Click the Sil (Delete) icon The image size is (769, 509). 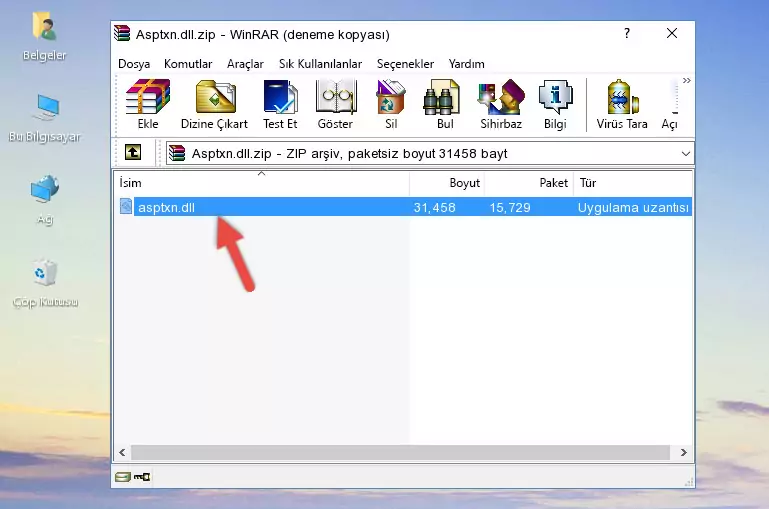(391, 104)
